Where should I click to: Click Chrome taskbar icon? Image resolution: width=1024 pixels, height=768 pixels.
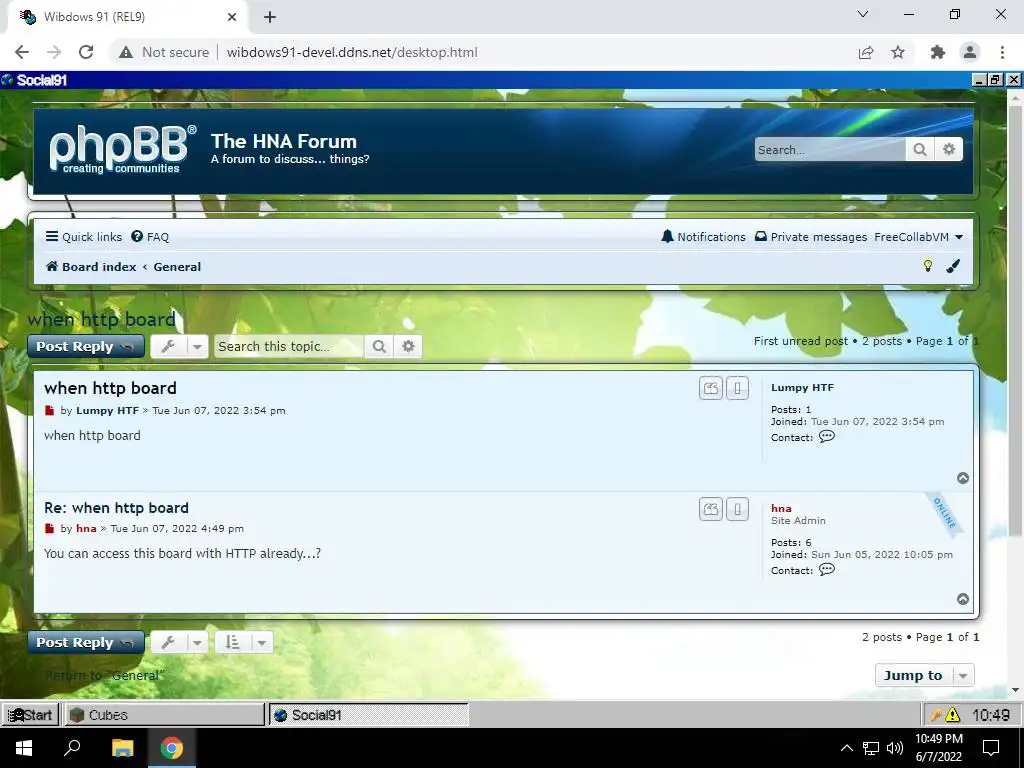pos(172,748)
